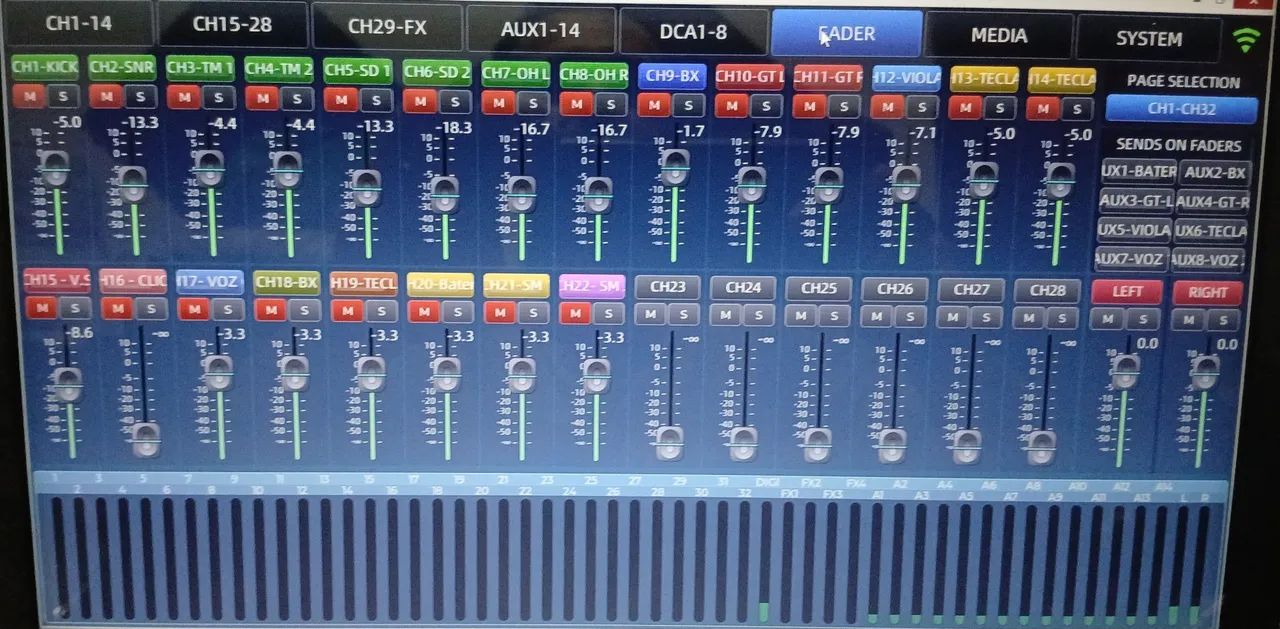The width and height of the screenshot is (1280, 629).
Task: Click the CH3-TM 1 fader knob
Action: click(x=209, y=167)
